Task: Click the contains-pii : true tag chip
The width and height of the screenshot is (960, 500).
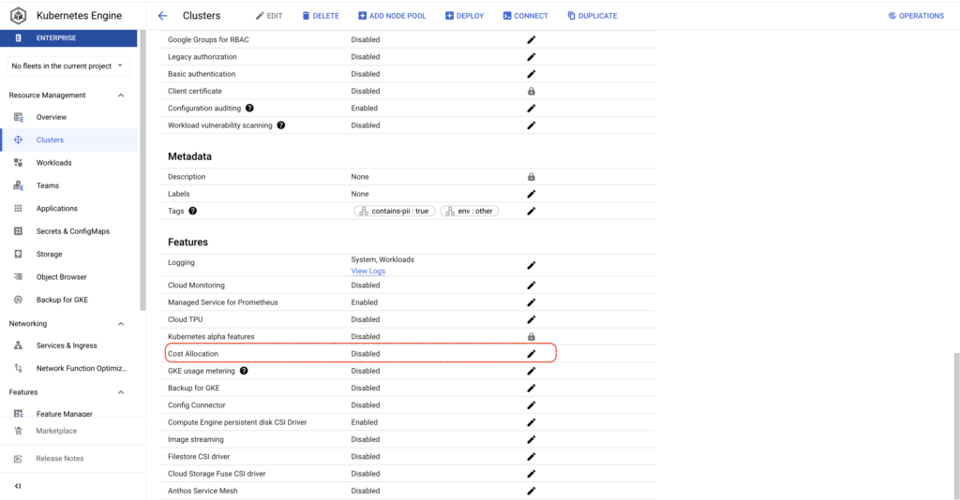Action: click(394, 211)
